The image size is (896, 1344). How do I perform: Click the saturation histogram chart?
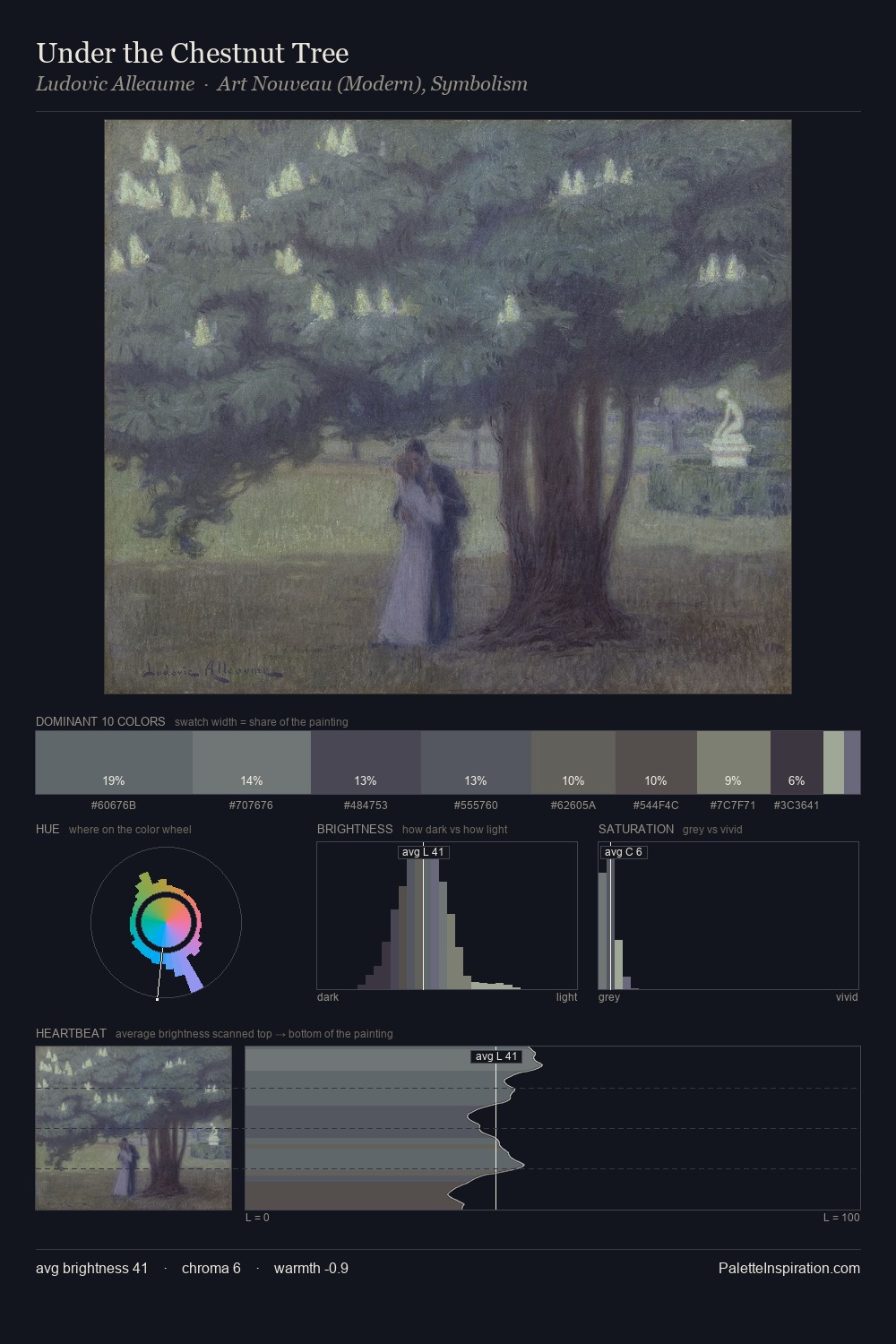(728, 916)
